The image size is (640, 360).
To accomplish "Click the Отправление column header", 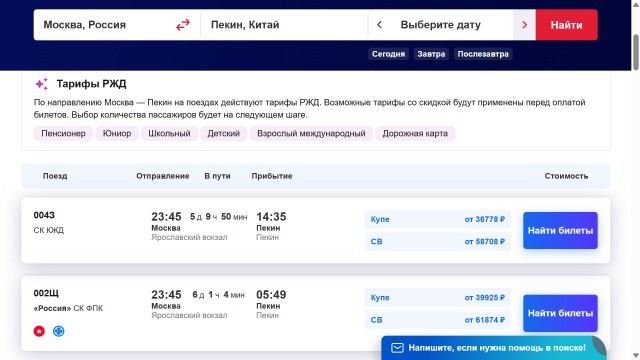I will (x=162, y=176).
